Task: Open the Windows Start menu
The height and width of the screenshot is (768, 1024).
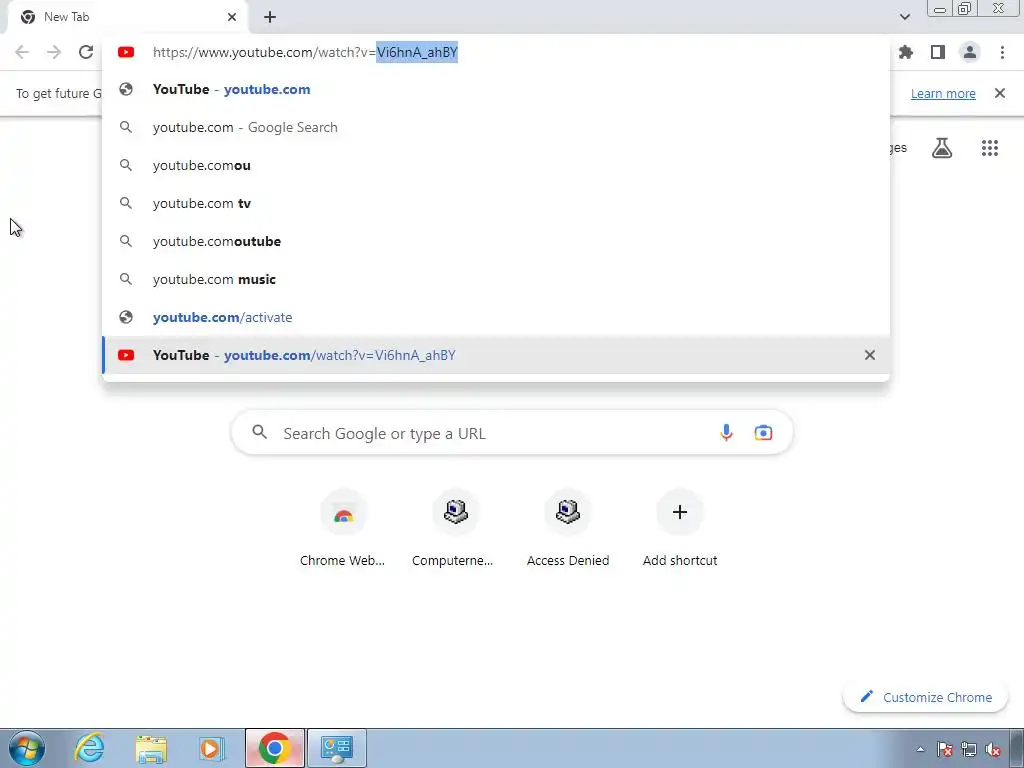Action: pyautogui.click(x=27, y=748)
